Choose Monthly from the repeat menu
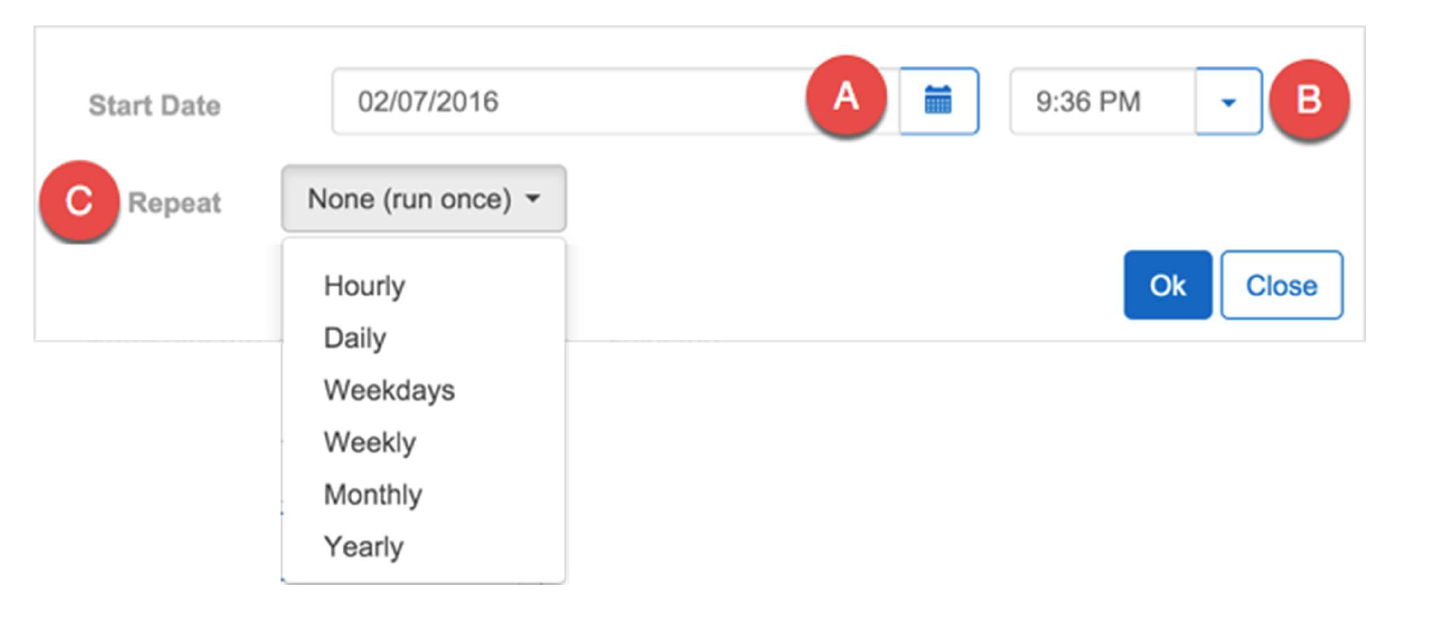 point(372,495)
